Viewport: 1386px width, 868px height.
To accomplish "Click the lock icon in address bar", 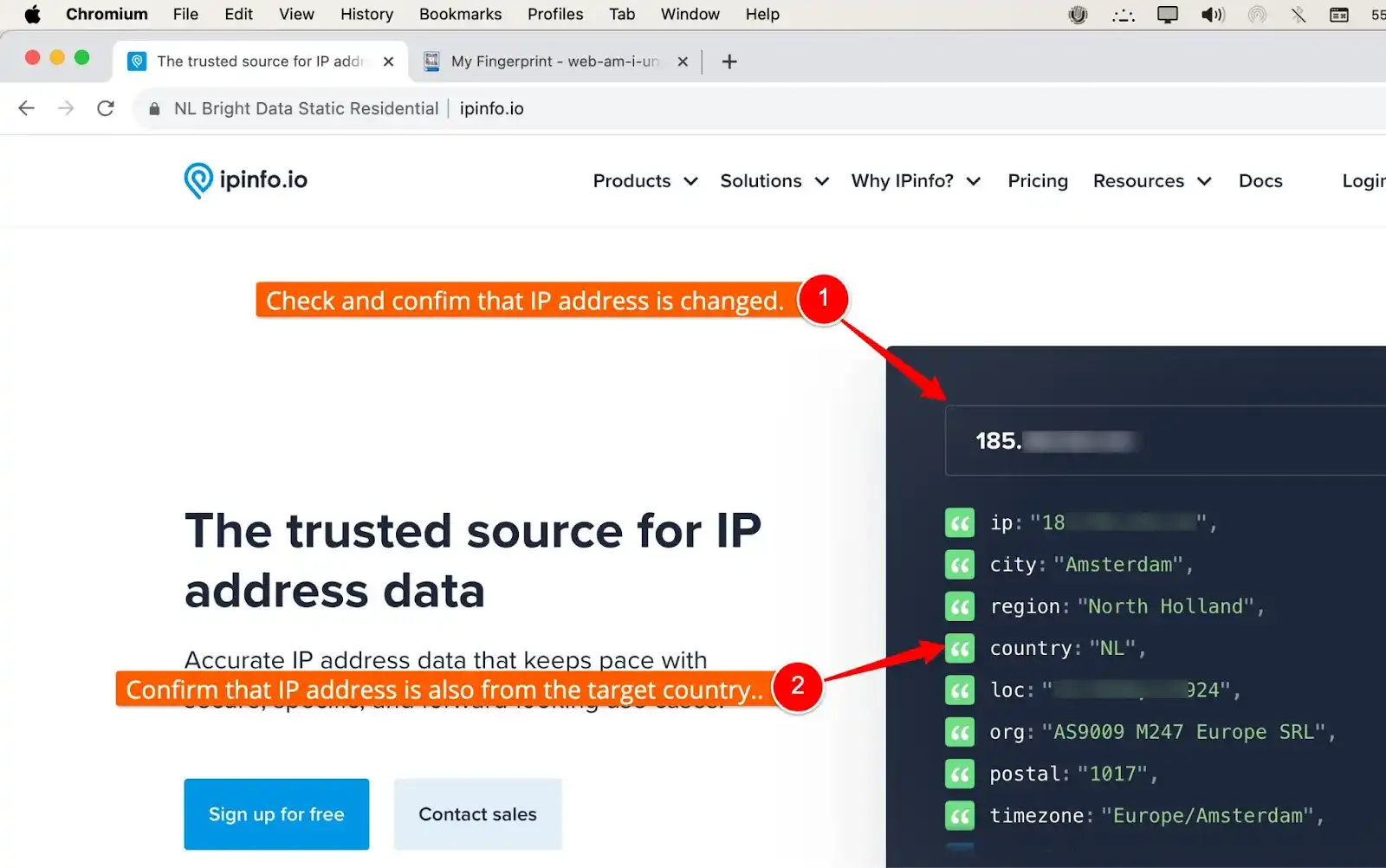I will tap(154, 108).
